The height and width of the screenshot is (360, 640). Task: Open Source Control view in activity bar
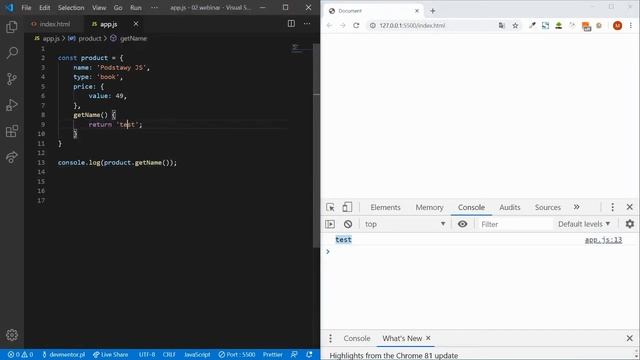tap(12, 79)
